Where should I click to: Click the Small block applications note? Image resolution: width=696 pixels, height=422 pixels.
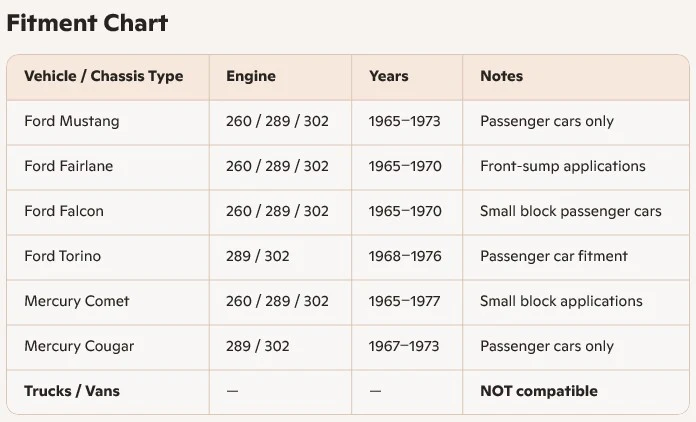[562, 301]
